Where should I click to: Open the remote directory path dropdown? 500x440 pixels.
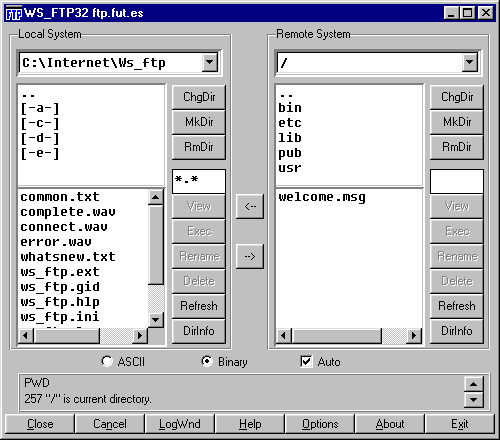pos(470,62)
